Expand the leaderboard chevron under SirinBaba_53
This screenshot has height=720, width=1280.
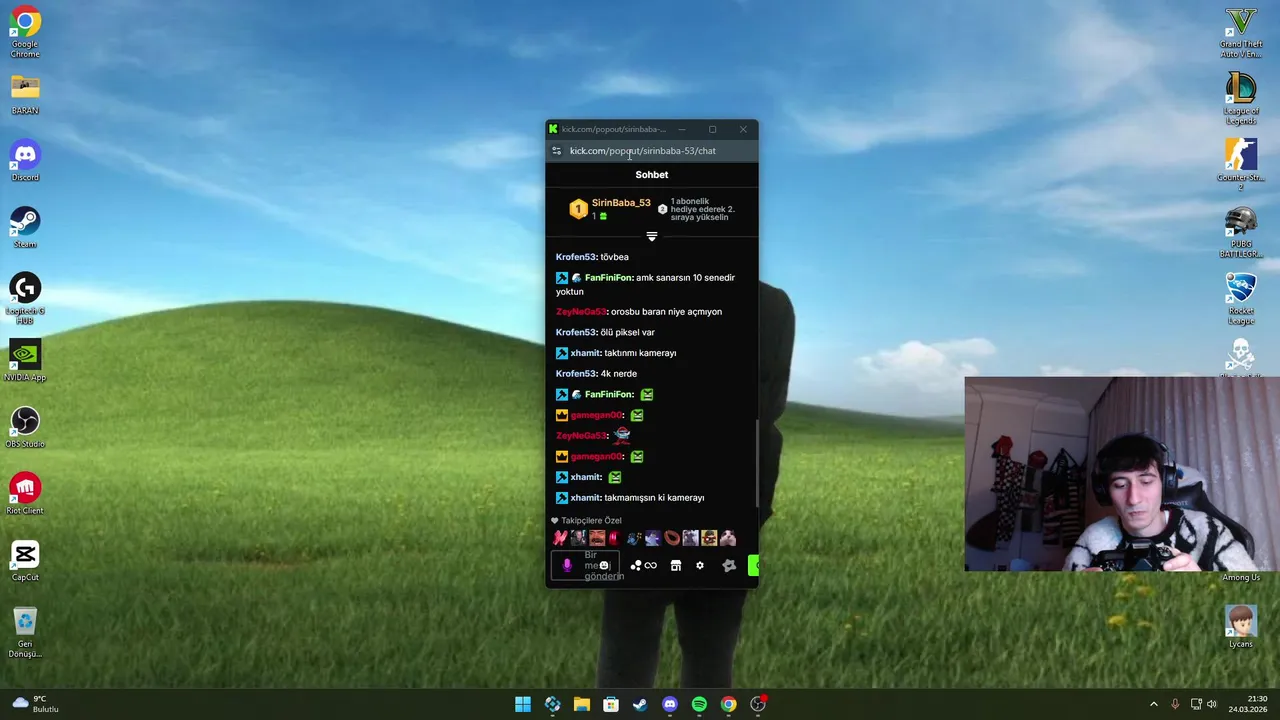point(652,237)
